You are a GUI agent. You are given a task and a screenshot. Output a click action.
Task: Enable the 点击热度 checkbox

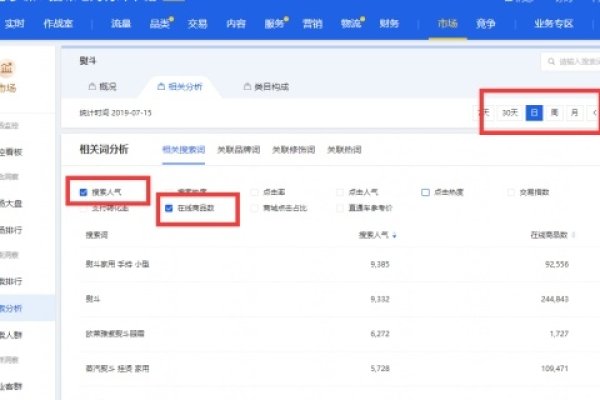[x=425, y=192]
